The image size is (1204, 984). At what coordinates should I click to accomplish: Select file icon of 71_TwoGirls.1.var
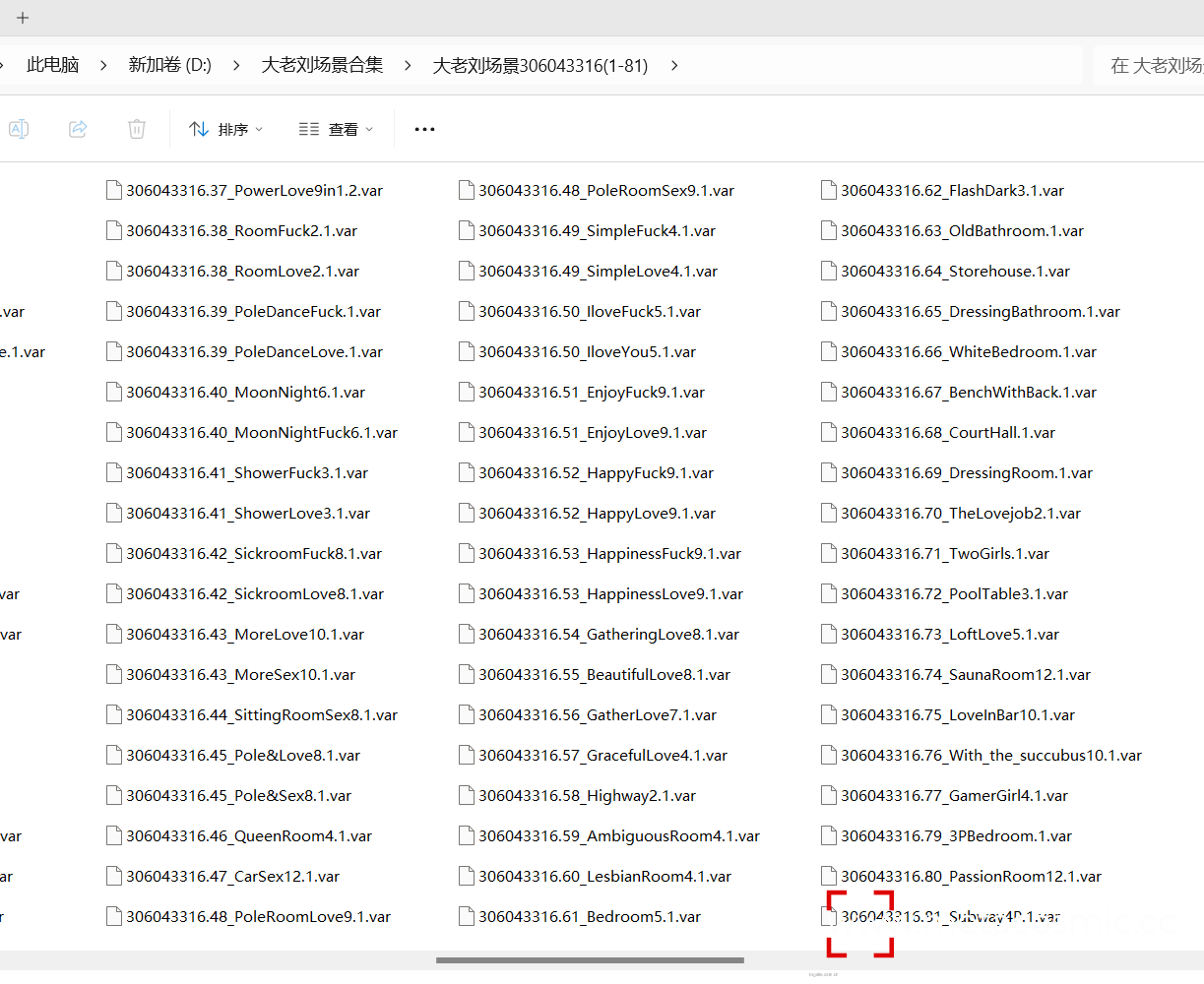pos(829,553)
